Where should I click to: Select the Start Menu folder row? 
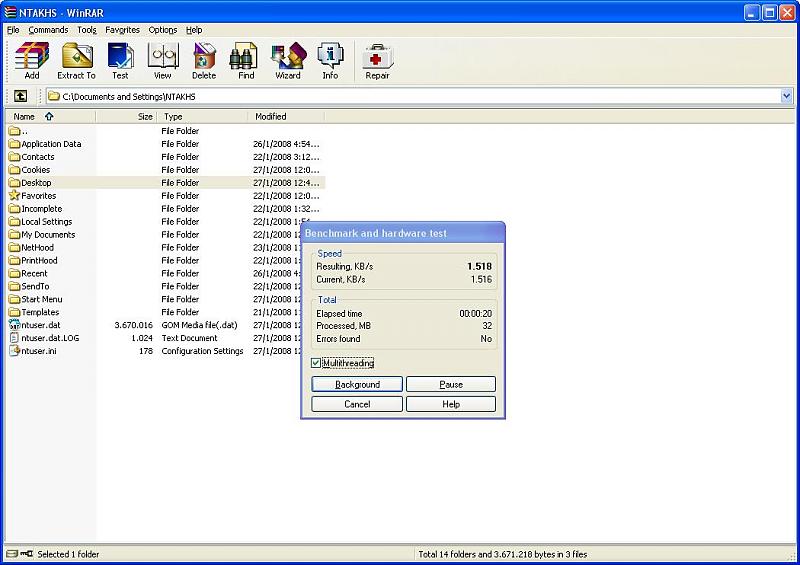pyautogui.click(x=166, y=299)
